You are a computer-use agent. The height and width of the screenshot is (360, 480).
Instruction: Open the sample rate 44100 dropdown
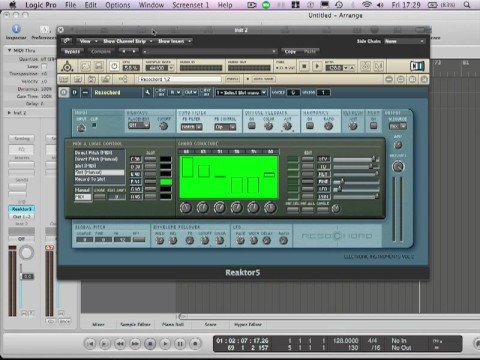pos(160,68)
